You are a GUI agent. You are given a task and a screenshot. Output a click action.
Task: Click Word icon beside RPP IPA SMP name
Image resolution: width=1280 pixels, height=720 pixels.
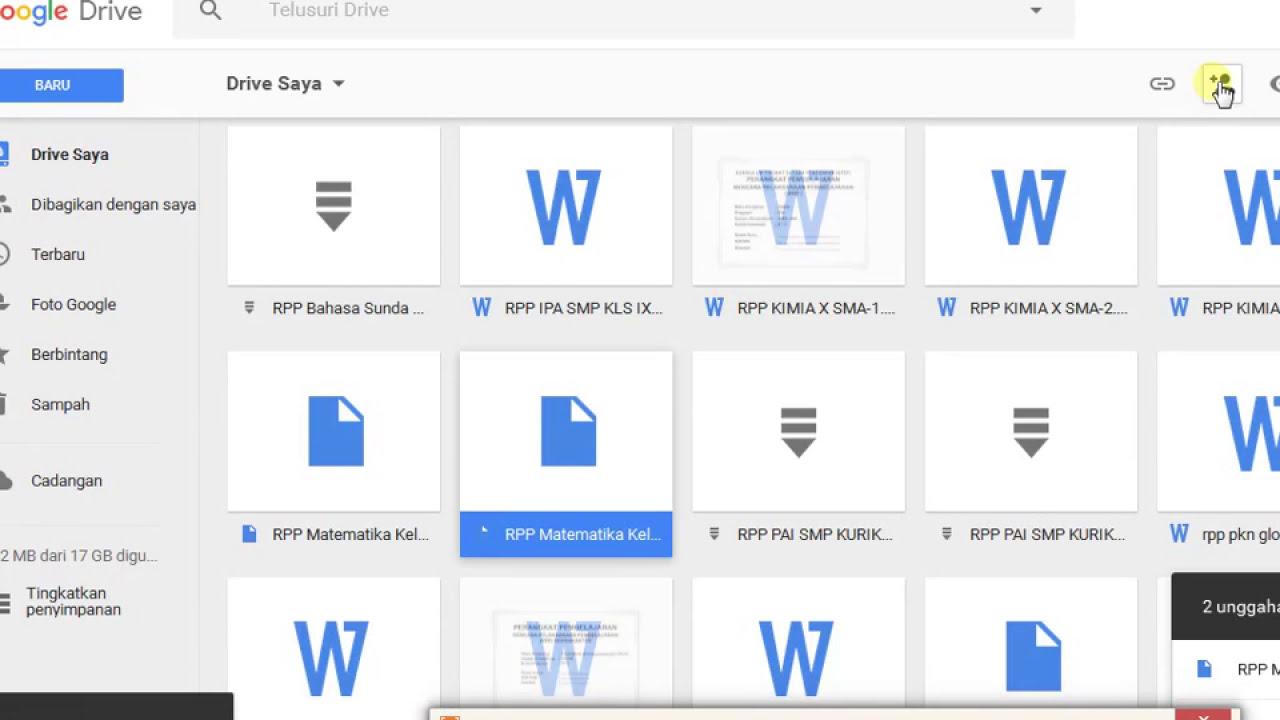[x=482, y=308]
